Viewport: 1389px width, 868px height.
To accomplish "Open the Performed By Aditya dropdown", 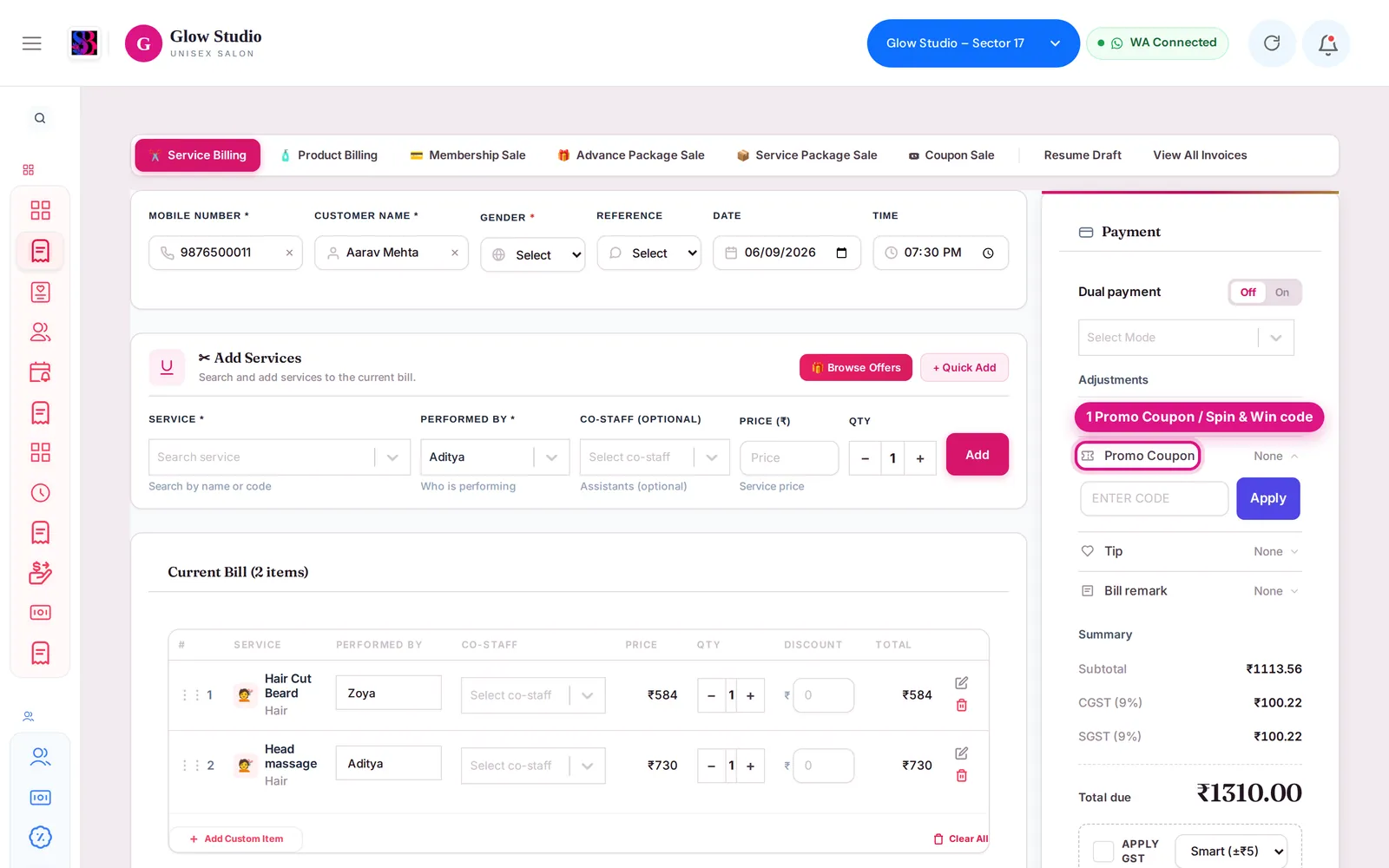I will pyautogui.click(x=495, y=457).
